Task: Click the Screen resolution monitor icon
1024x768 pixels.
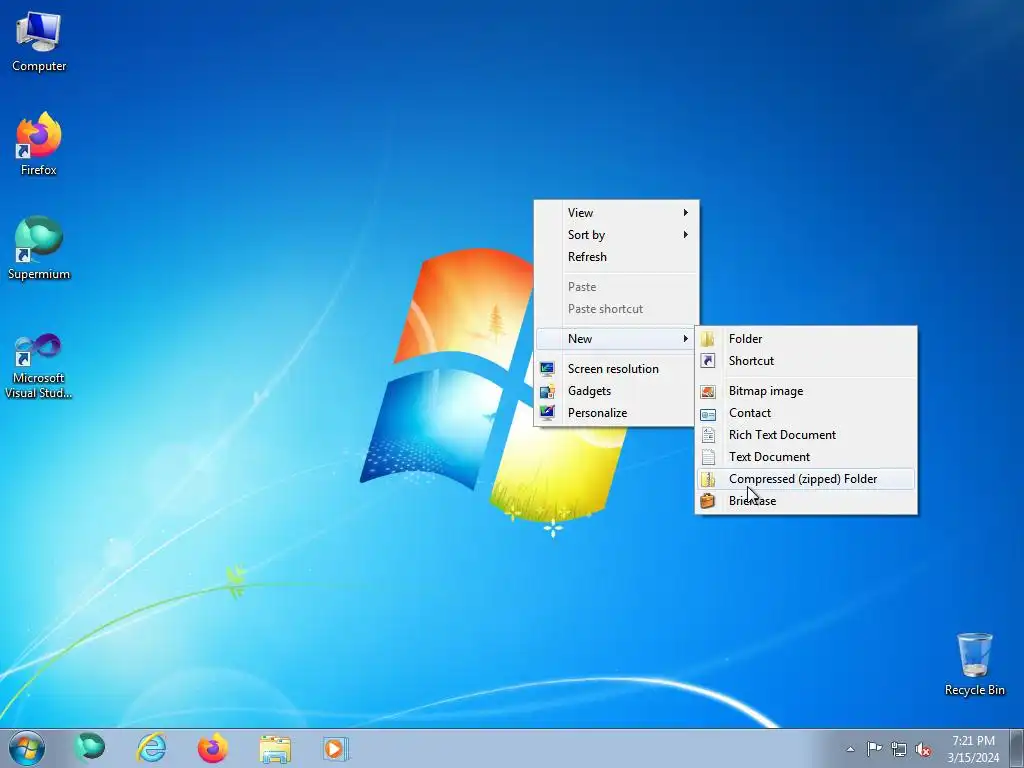Action: 547,369
